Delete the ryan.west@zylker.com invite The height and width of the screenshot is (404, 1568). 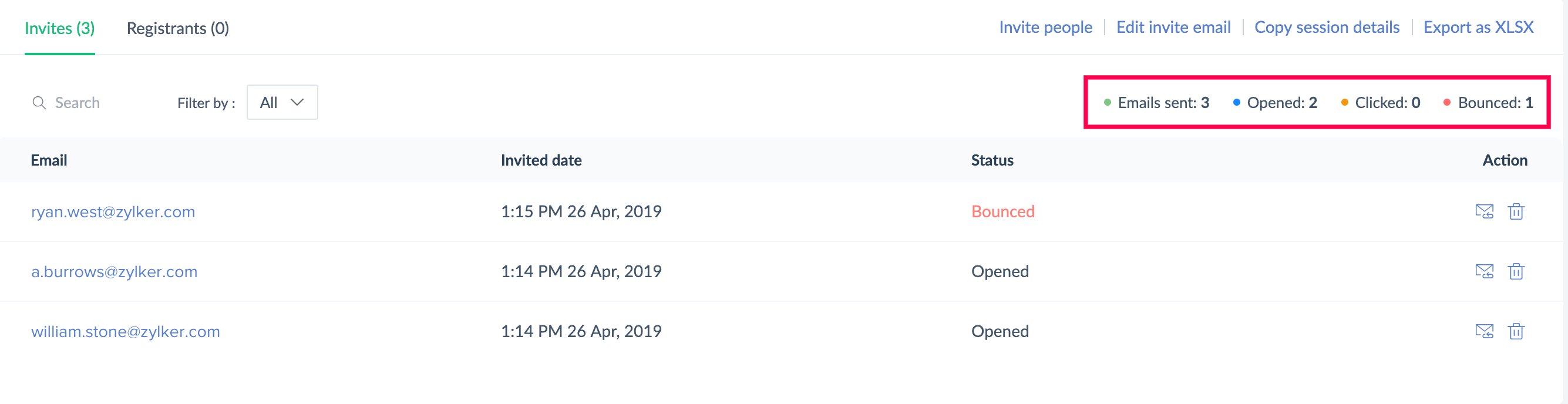click(x=1516, y=212)
